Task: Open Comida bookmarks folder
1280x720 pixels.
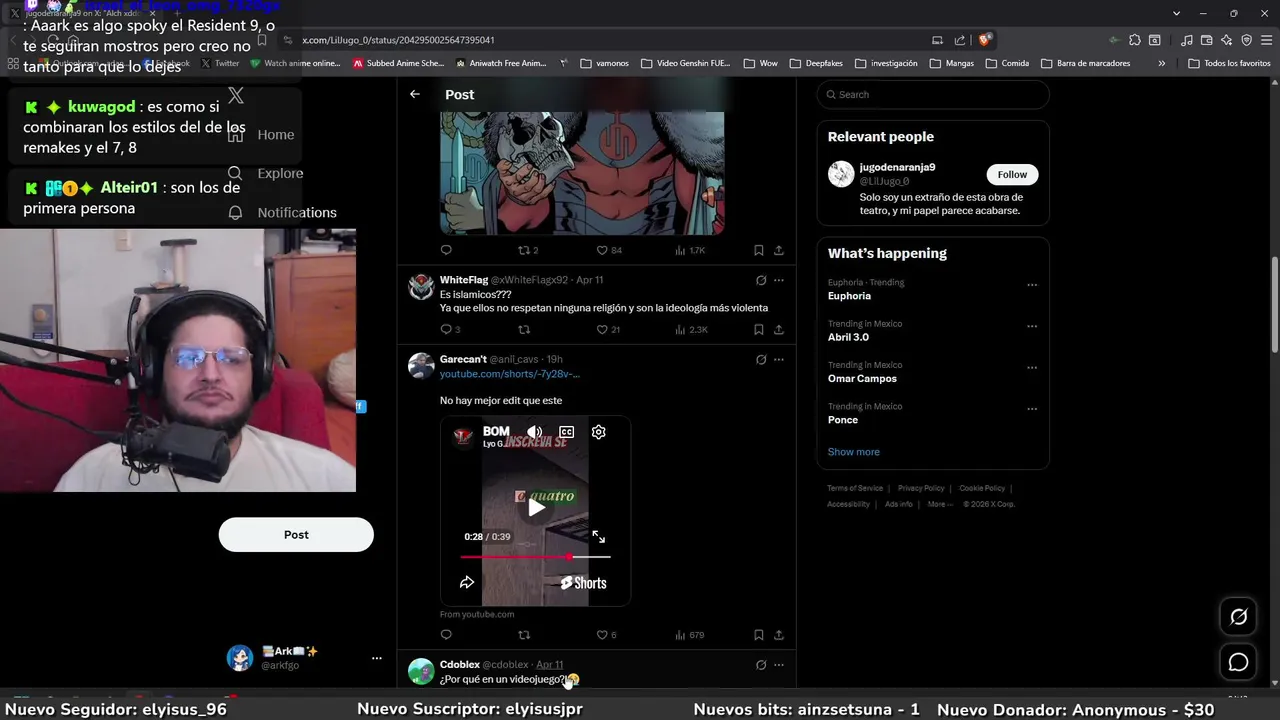Action: (x=1007, y=63)
